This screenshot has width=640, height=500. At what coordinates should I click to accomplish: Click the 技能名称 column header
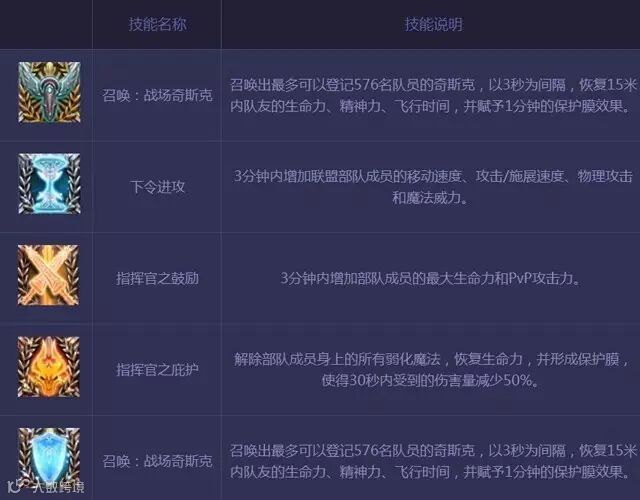coord(158,24)
